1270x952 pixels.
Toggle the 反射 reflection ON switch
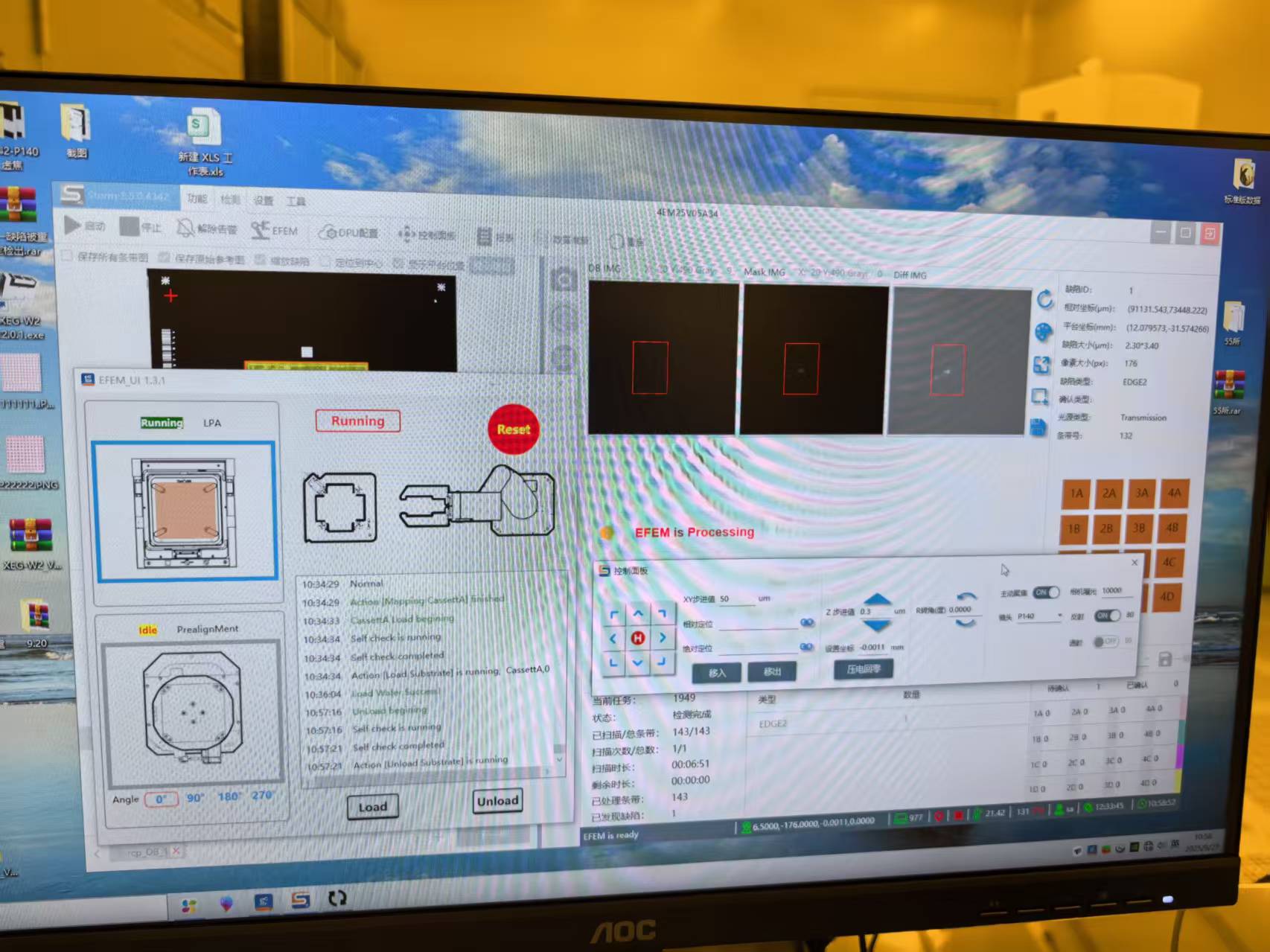coord(1106,616)
